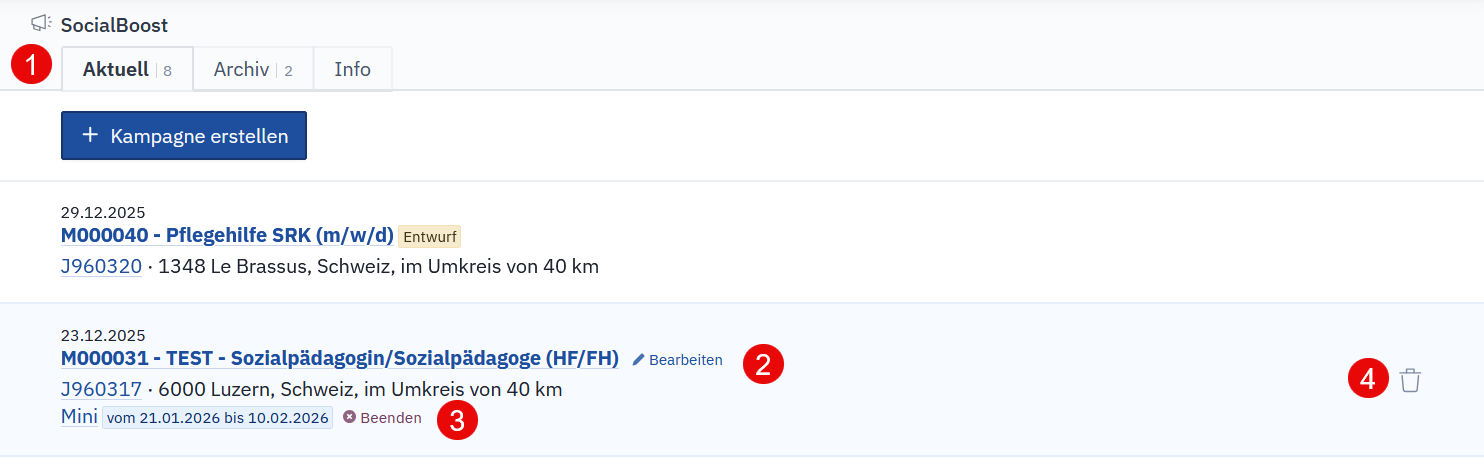Click Bearbeiten to edit the campaign

[x=678, y=360]
